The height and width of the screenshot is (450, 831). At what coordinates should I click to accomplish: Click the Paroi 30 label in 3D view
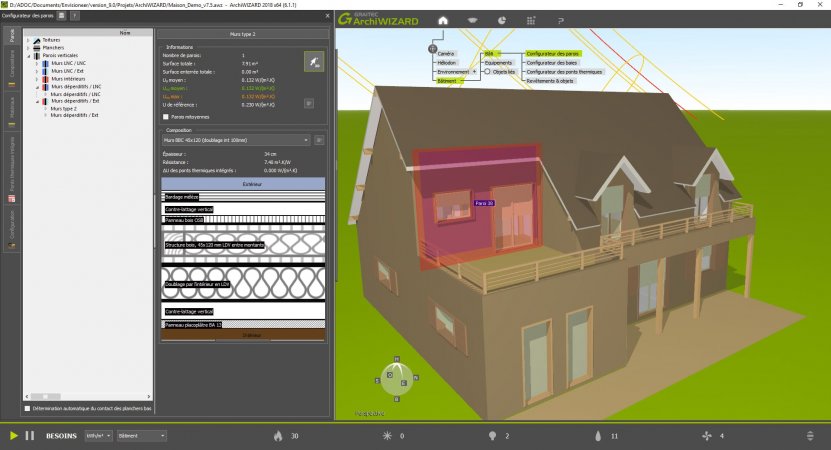[484, 203]
